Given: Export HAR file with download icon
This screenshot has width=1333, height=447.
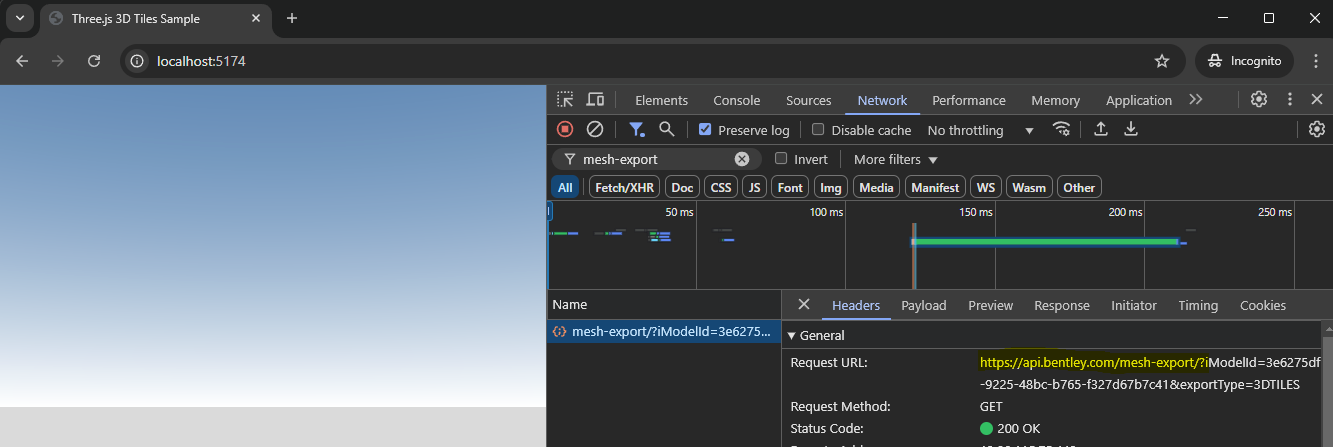Looking at the screenshot, I should coord(1131,130).
